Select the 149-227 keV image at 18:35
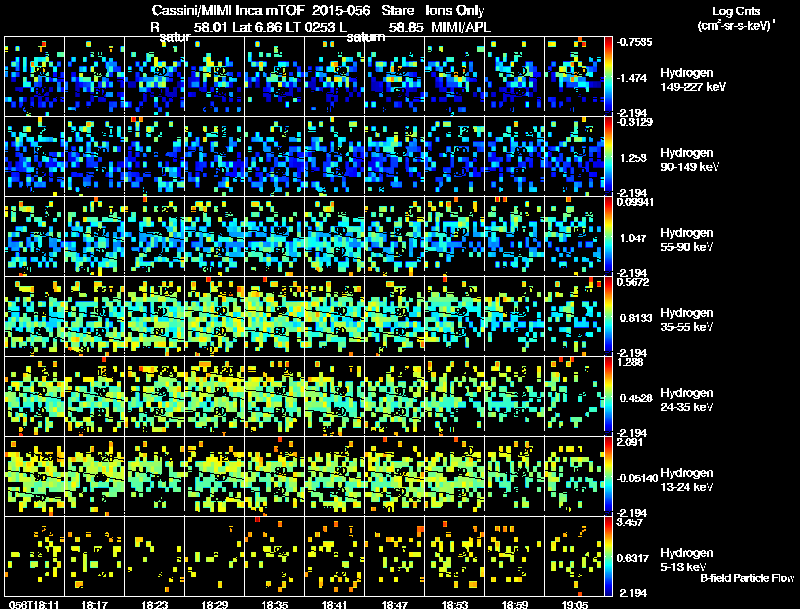Viewport: 800px width, 609px height. click(274, 75)
